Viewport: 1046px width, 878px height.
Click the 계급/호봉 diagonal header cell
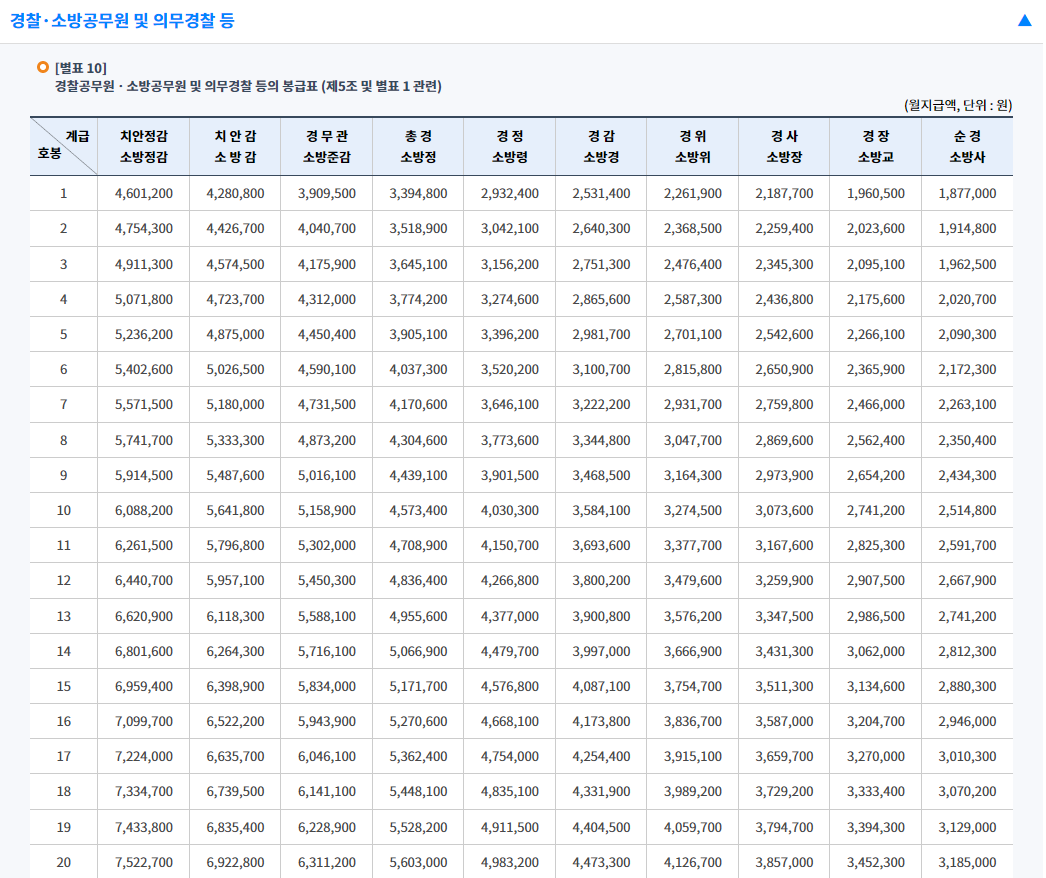click(x=64, y=146)
